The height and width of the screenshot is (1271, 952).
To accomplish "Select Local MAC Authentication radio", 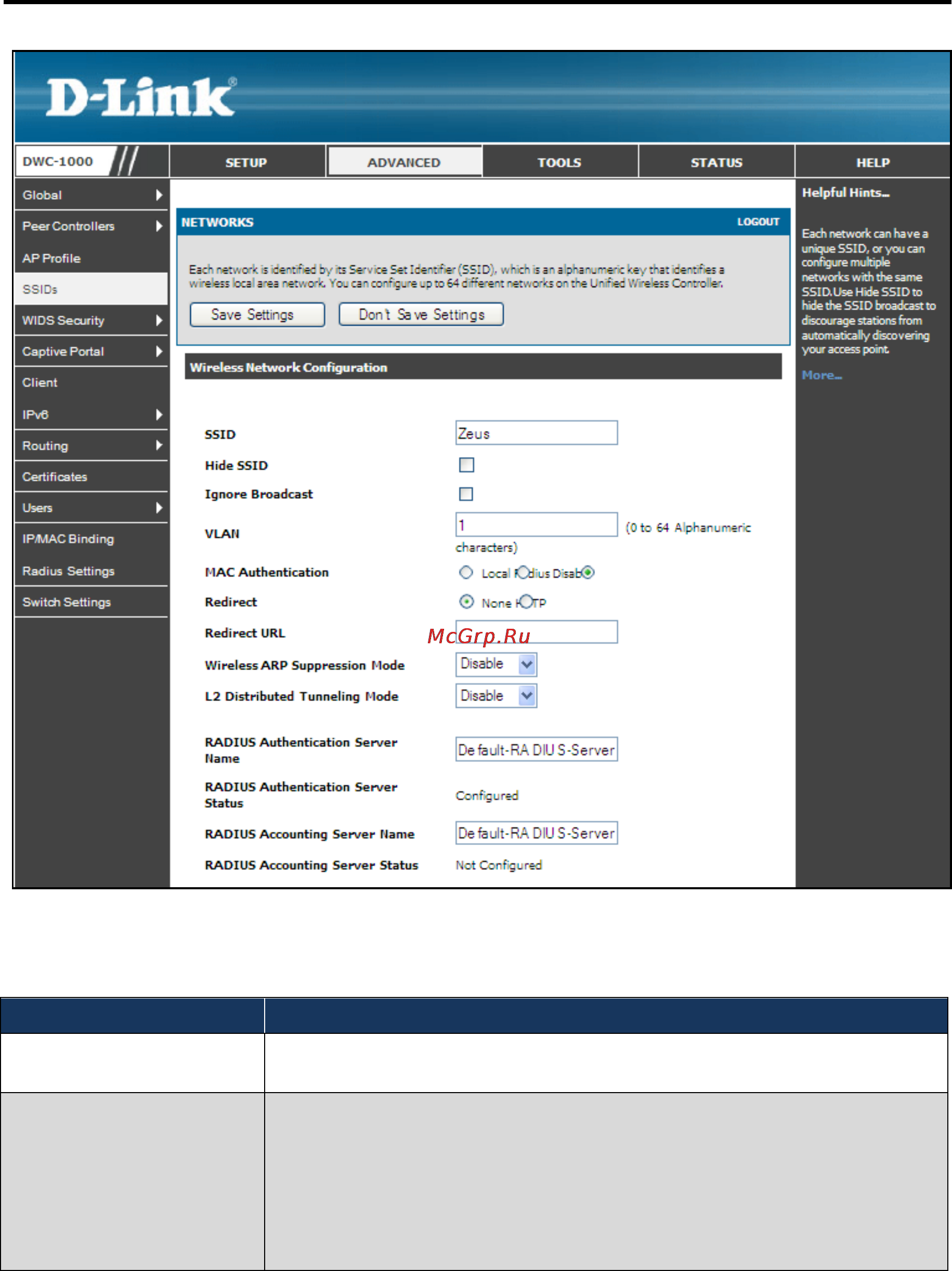I will (x=466, y=572).
